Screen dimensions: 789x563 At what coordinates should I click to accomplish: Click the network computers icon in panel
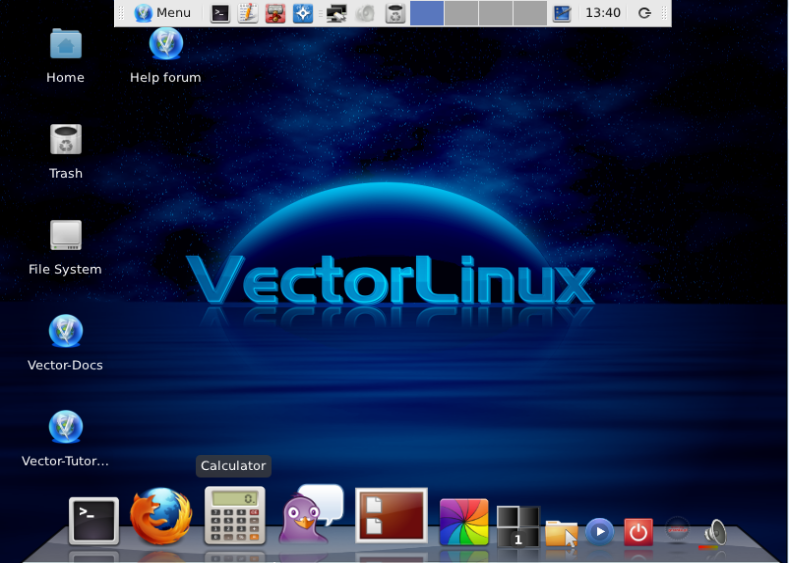click(x=336, y=13)
